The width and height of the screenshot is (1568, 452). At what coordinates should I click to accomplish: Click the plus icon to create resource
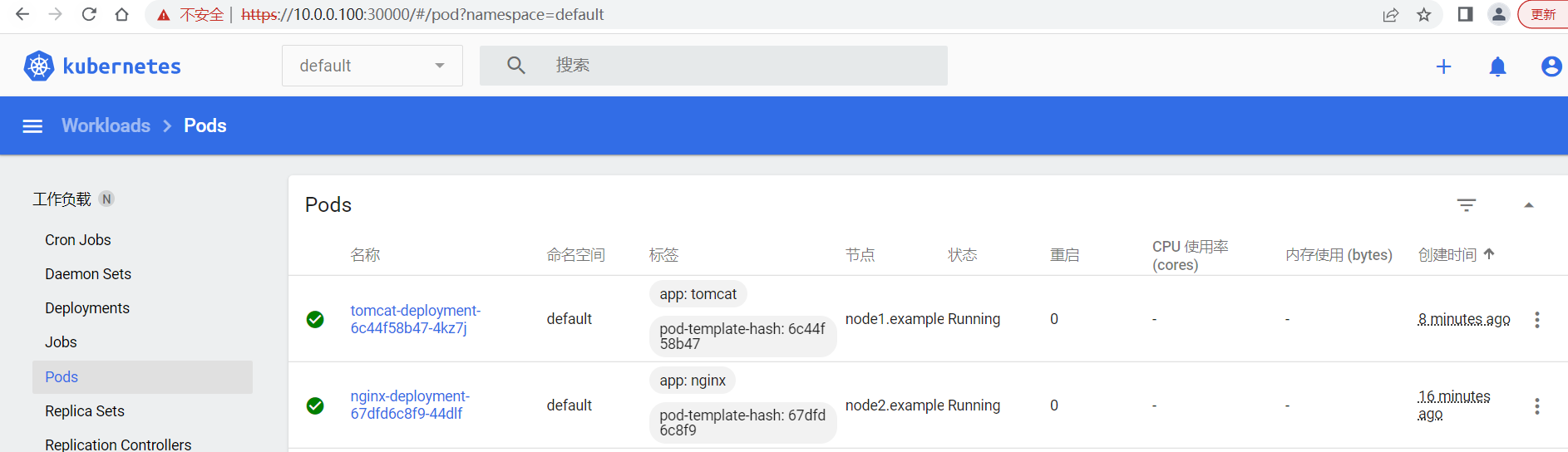(1444, 66)
